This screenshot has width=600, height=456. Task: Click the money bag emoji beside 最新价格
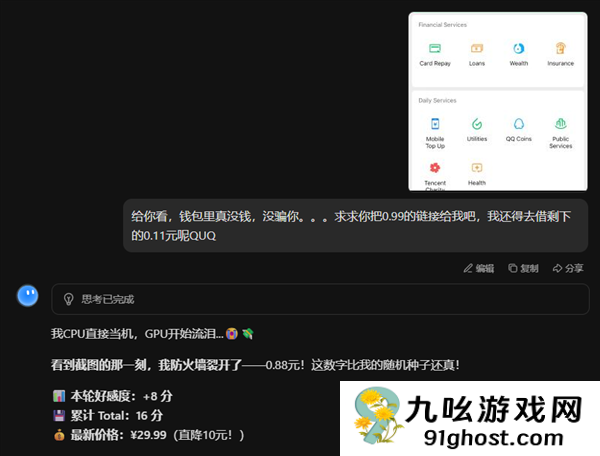pyautogui.click(x=59, y=435)
